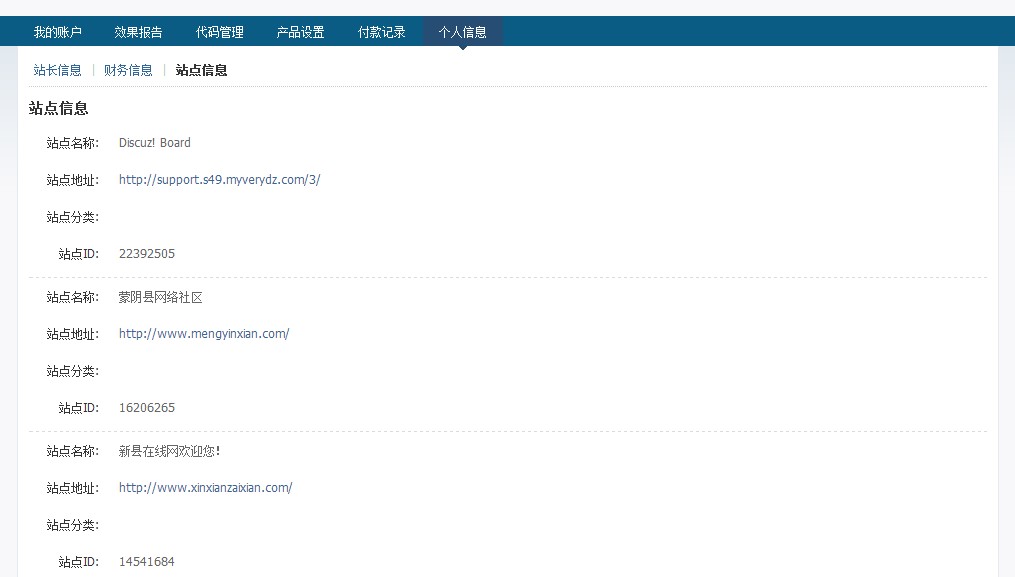Open the 产品设置 tab
Screen dimensions: 1015x577
(300, 32)
